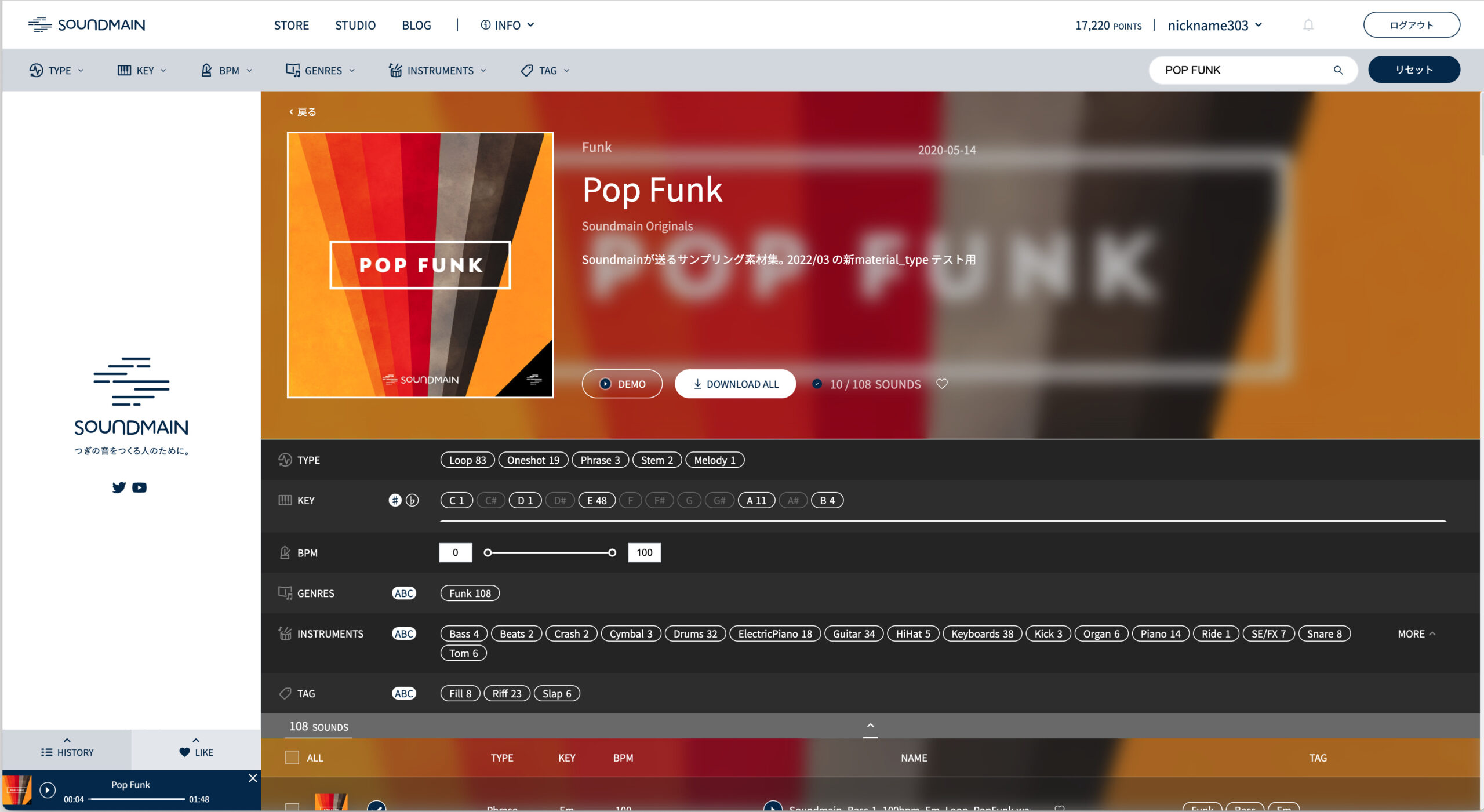Click the Funk genre label above title
This screenshot has width=1484, height=812.
coord(596,147)
